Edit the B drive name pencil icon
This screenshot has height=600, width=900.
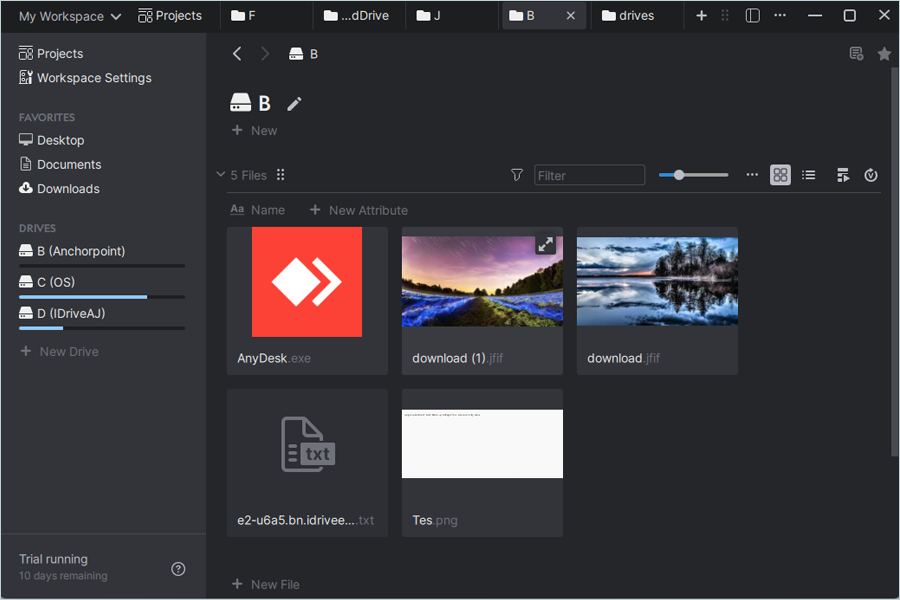pos(294,104)
